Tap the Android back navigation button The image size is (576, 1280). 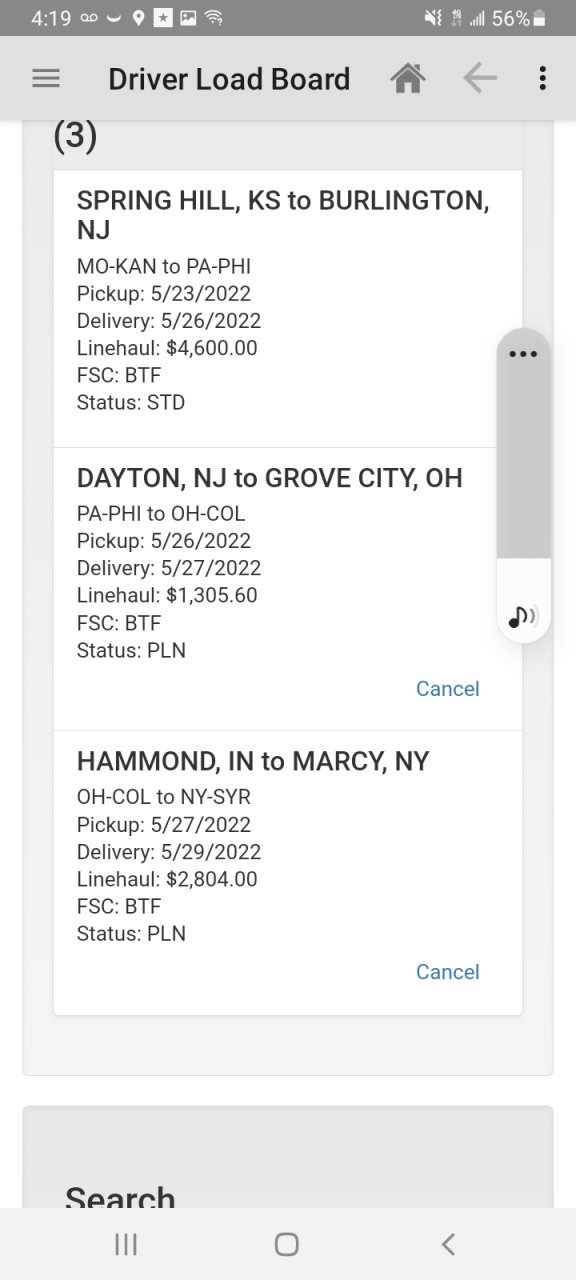[x=448, y=1244]
